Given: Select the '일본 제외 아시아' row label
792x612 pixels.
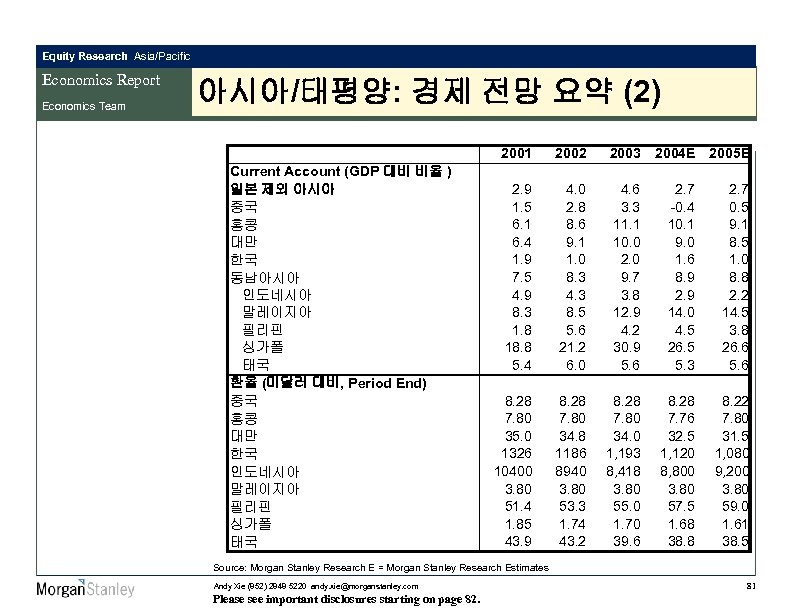Looking at the screenshot, I should pos(282,189).
